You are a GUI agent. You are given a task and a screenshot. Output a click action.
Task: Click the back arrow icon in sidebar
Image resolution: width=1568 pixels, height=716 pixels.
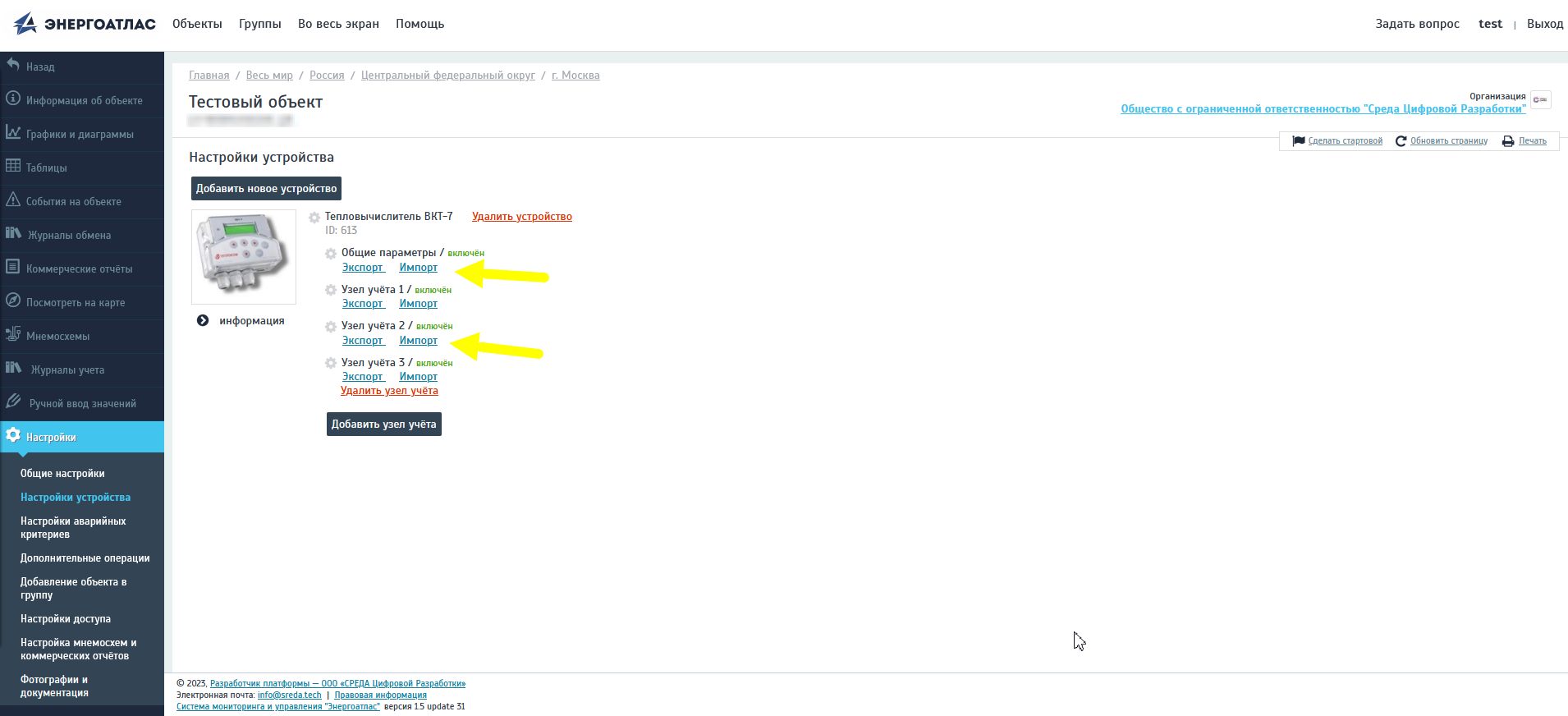pyautogui.click(x=13, y=65)
